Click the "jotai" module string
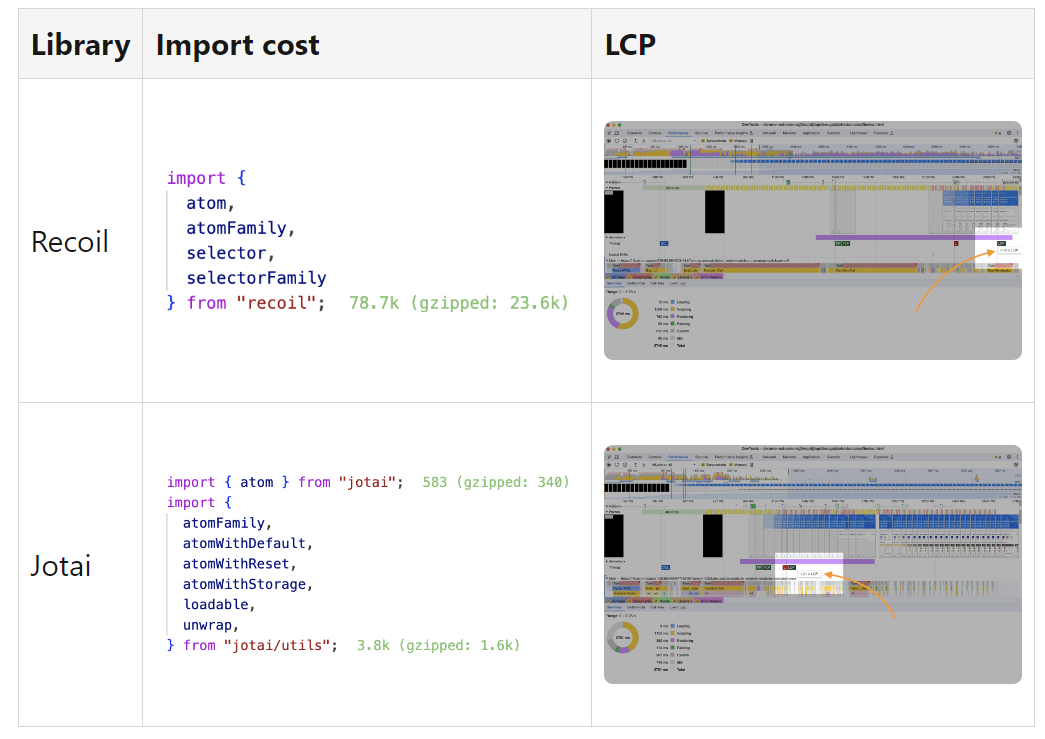This screenshot has width=1045, height=739. [367, 482]
